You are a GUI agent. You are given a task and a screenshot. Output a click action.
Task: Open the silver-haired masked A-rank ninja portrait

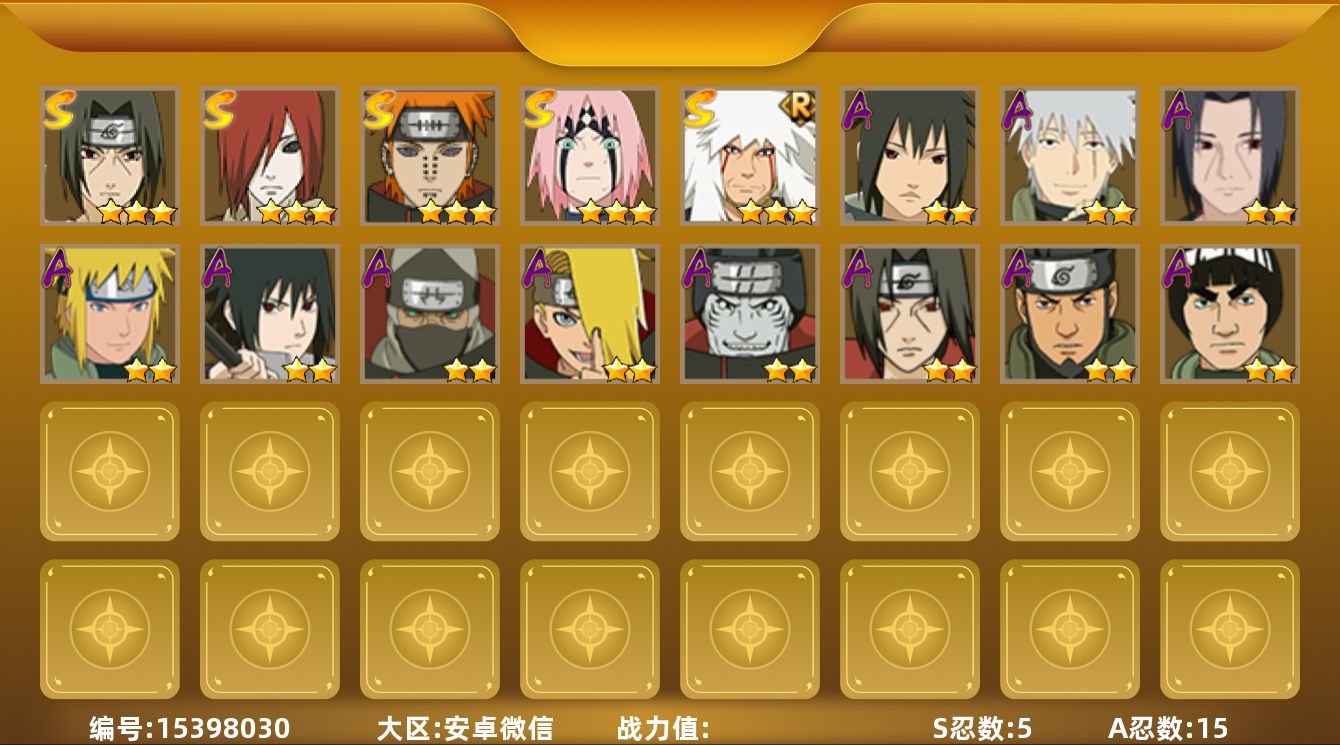[1069, 156]
